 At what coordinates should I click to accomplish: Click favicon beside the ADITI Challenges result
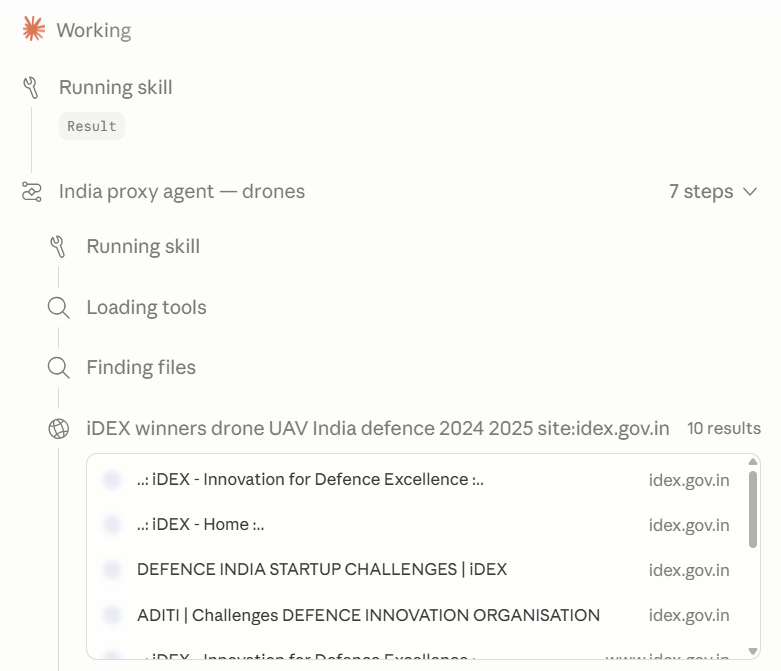[x=112, y=615]
